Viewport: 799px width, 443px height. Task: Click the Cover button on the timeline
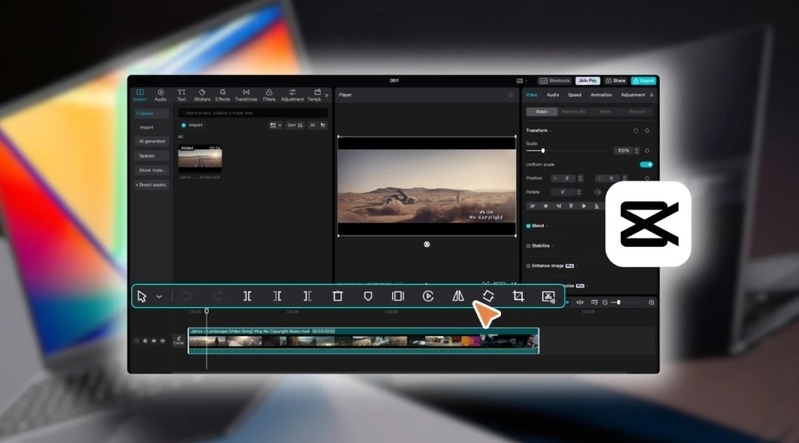click(178, 341)
